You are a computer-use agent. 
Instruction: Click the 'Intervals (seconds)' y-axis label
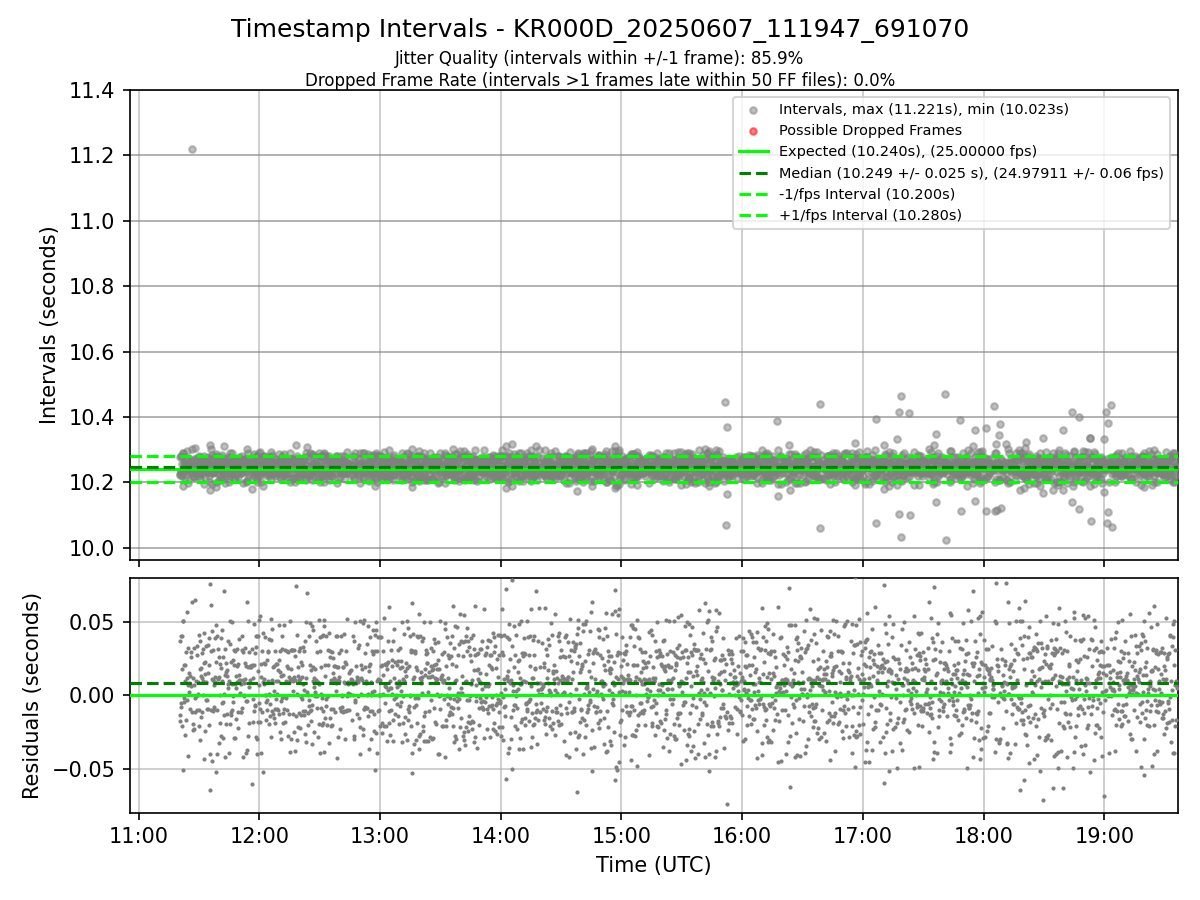(x=49, y=325)
